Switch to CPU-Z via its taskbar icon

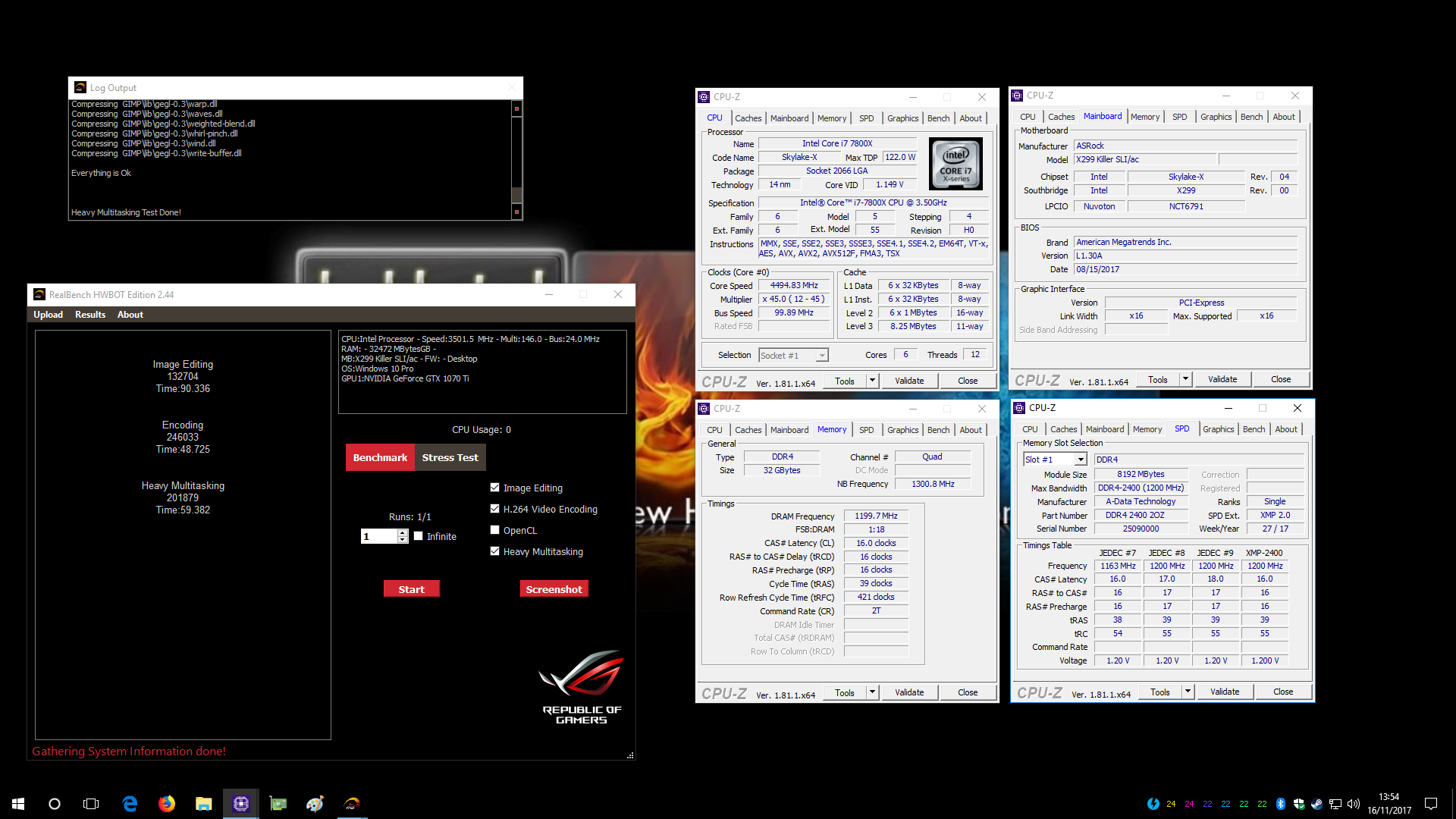(x=240, y=804)
